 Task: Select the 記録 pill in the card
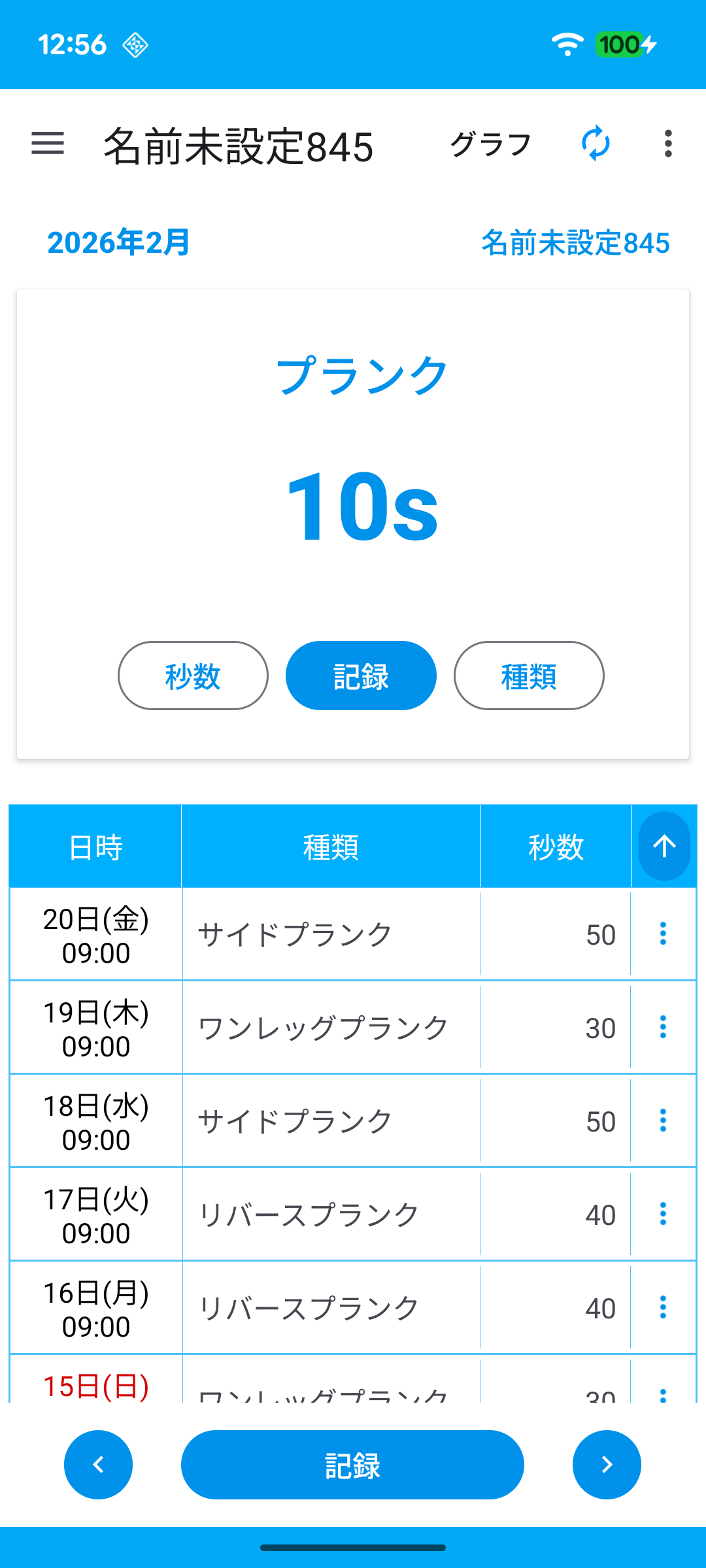[x=361, y=676]
